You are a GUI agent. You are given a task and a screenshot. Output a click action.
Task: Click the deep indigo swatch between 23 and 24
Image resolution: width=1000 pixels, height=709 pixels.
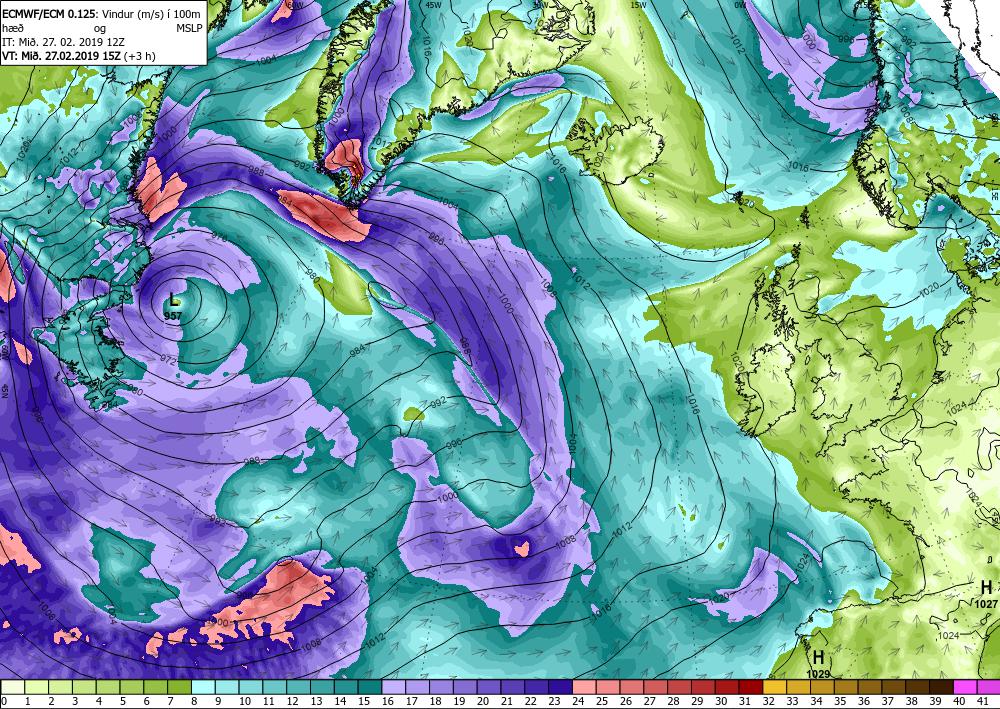point(561,687)
